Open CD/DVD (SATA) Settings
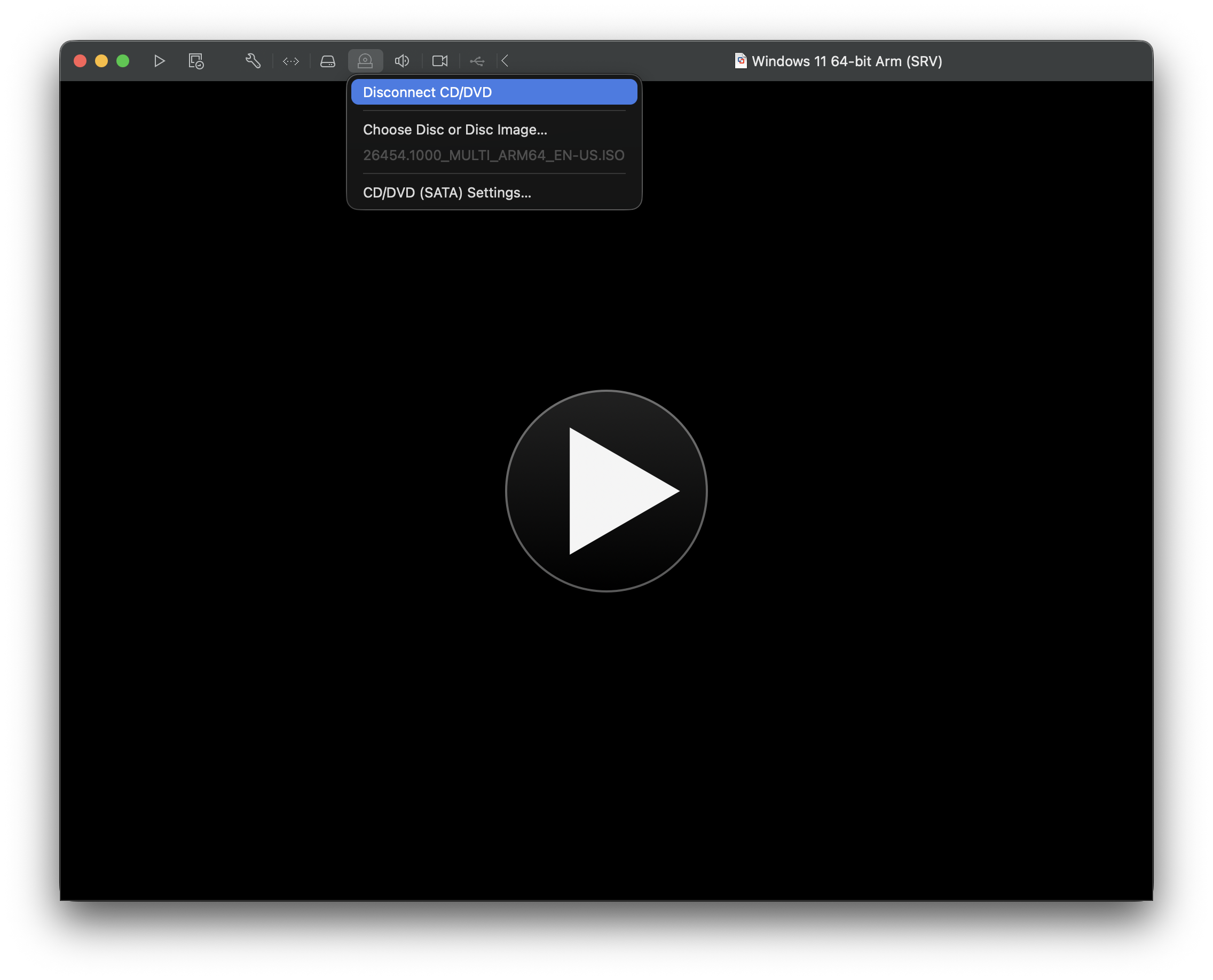Image resolution: width=1213 pixels, height=980 pixels. (447, 193)
